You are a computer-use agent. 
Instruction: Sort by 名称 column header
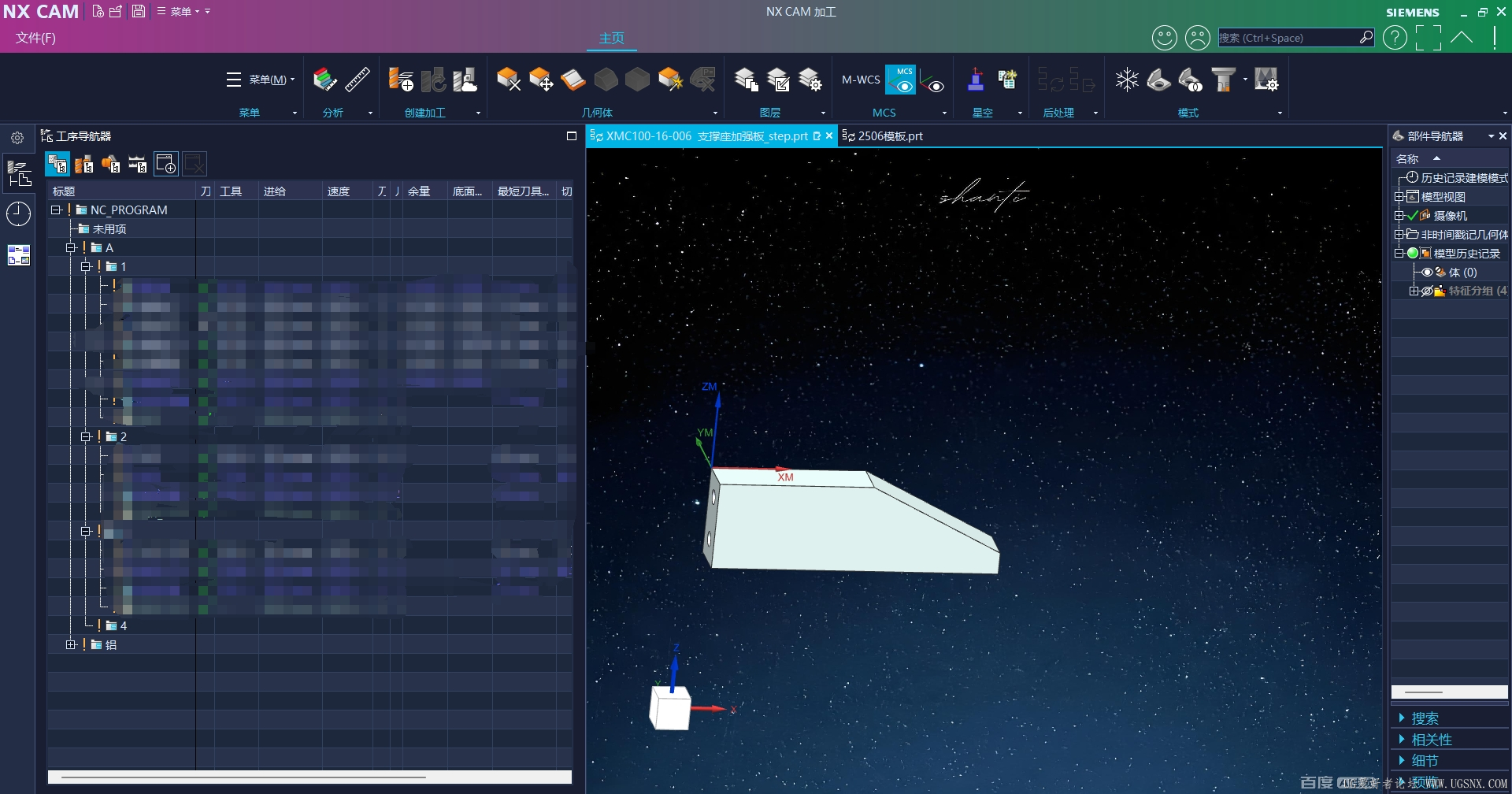pos(1407,159)
